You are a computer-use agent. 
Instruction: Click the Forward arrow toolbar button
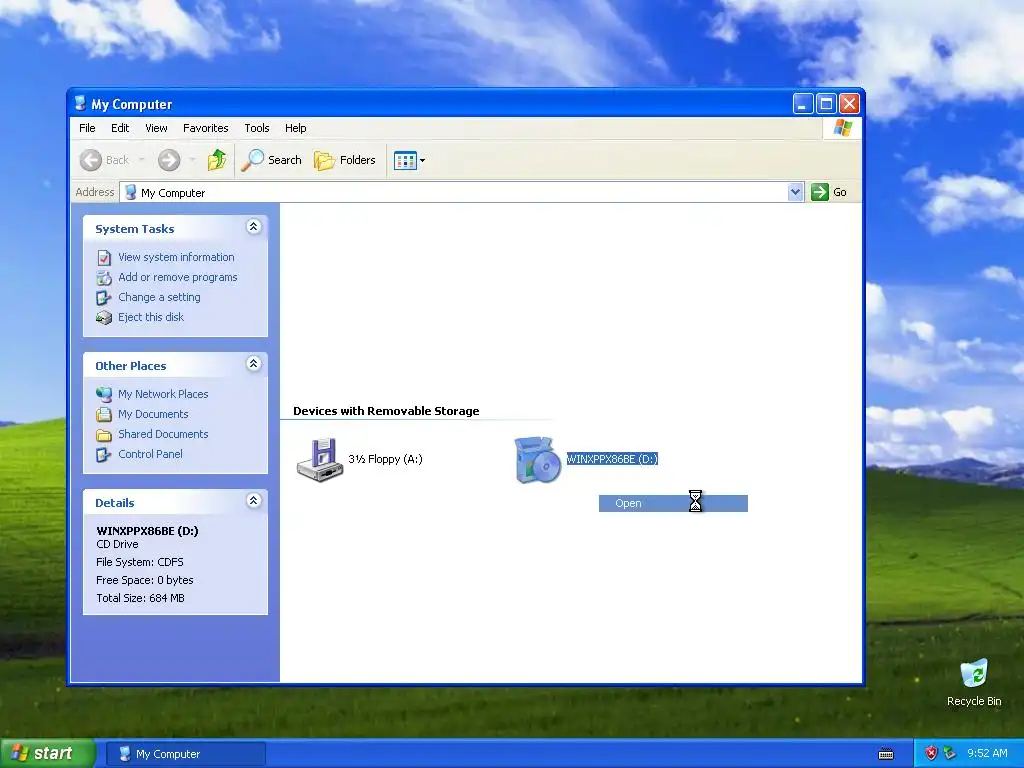[x=169, y=160]
